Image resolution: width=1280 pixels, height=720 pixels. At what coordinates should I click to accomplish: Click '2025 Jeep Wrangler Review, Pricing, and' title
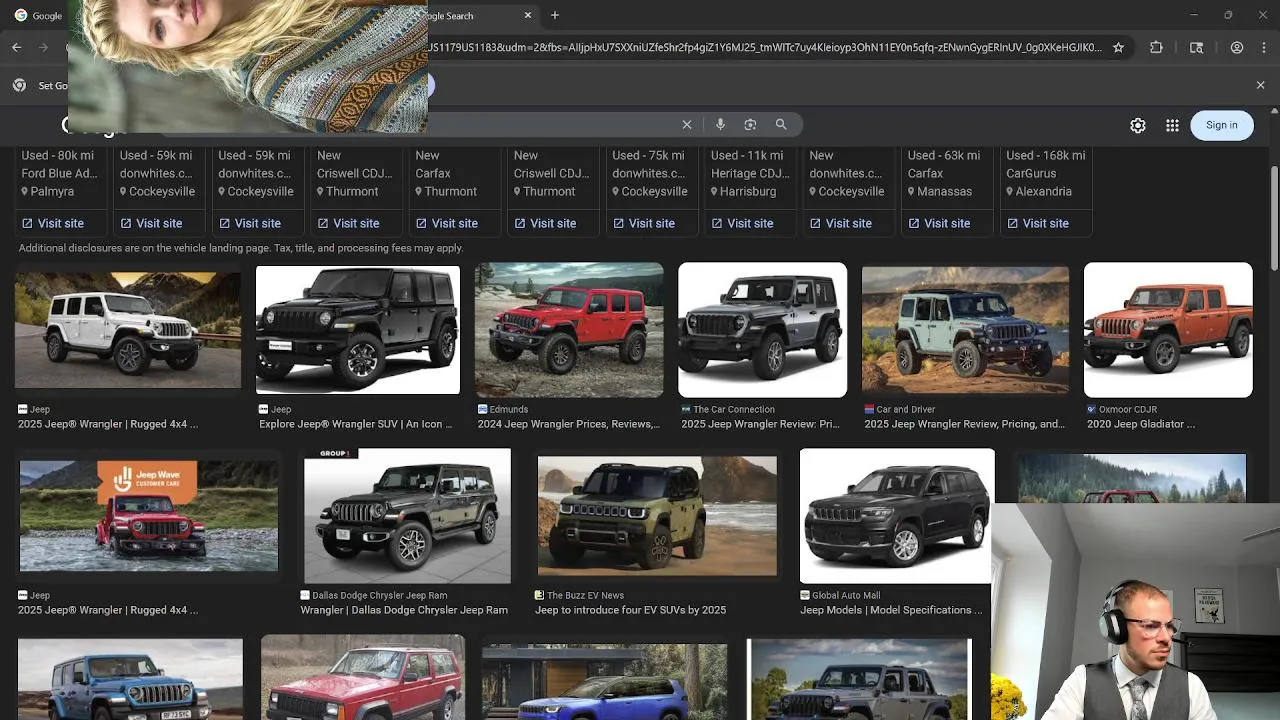click(x=964, y=424)
